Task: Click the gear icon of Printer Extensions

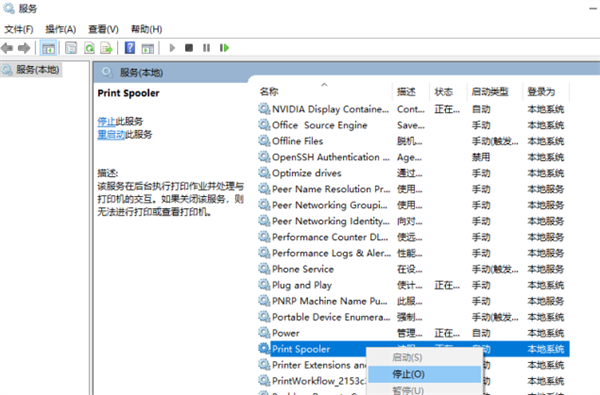Action: [x=264, y=365]
